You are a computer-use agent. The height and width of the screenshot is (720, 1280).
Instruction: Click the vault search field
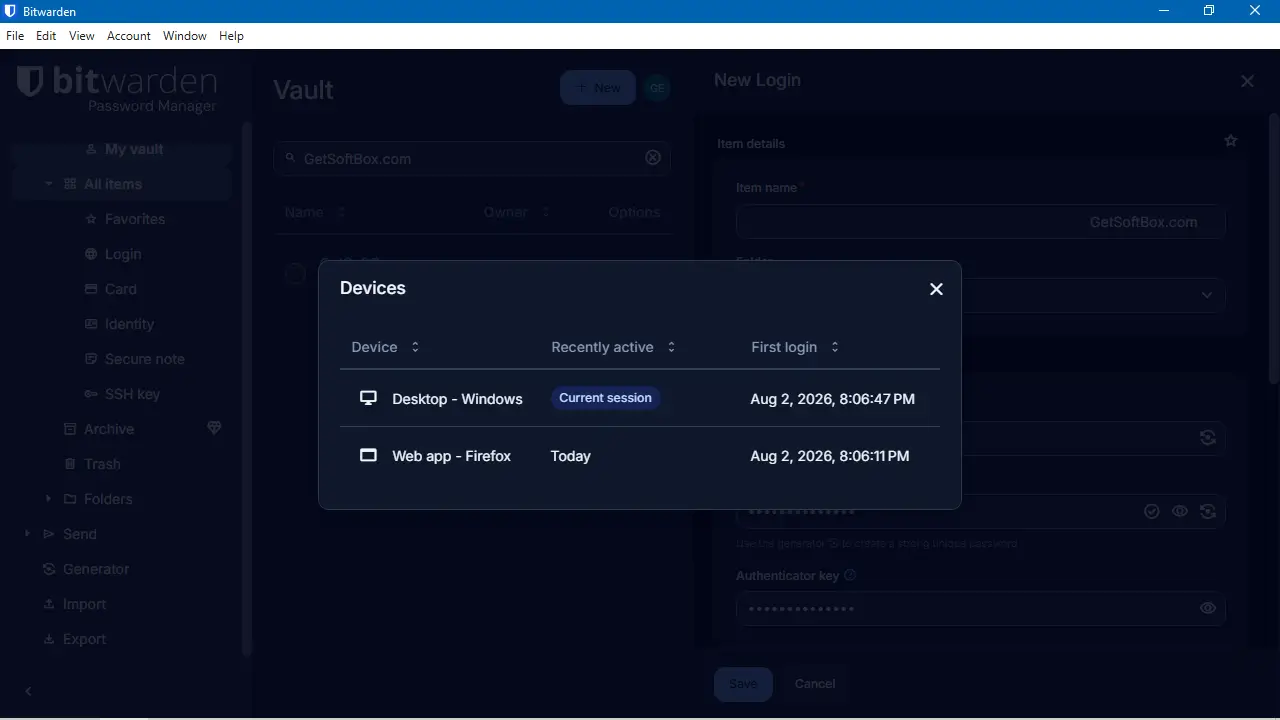[x=472, y=158]
